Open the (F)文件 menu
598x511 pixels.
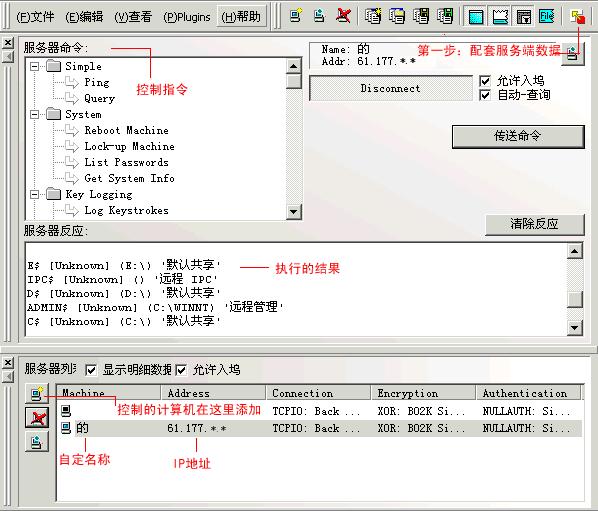(x=35, y=17)
